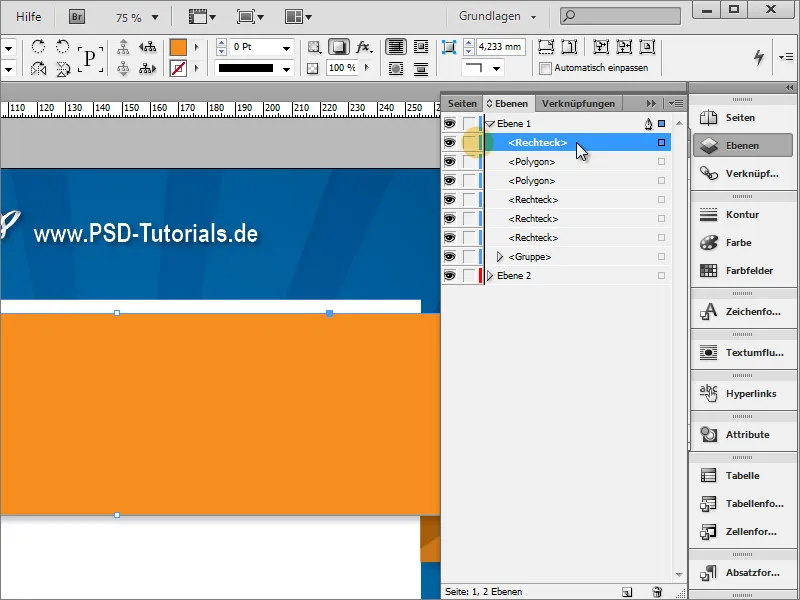Toggle visibility of Gruppe item
Viewport: 800px width, 600px height.
449,257
